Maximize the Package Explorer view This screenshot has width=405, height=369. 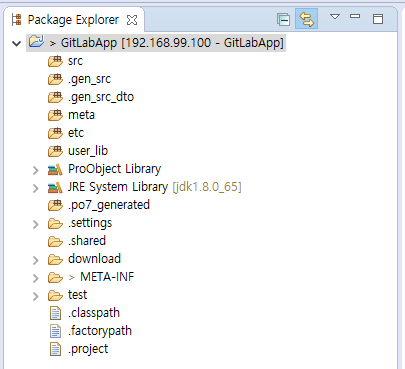point(378,19)
